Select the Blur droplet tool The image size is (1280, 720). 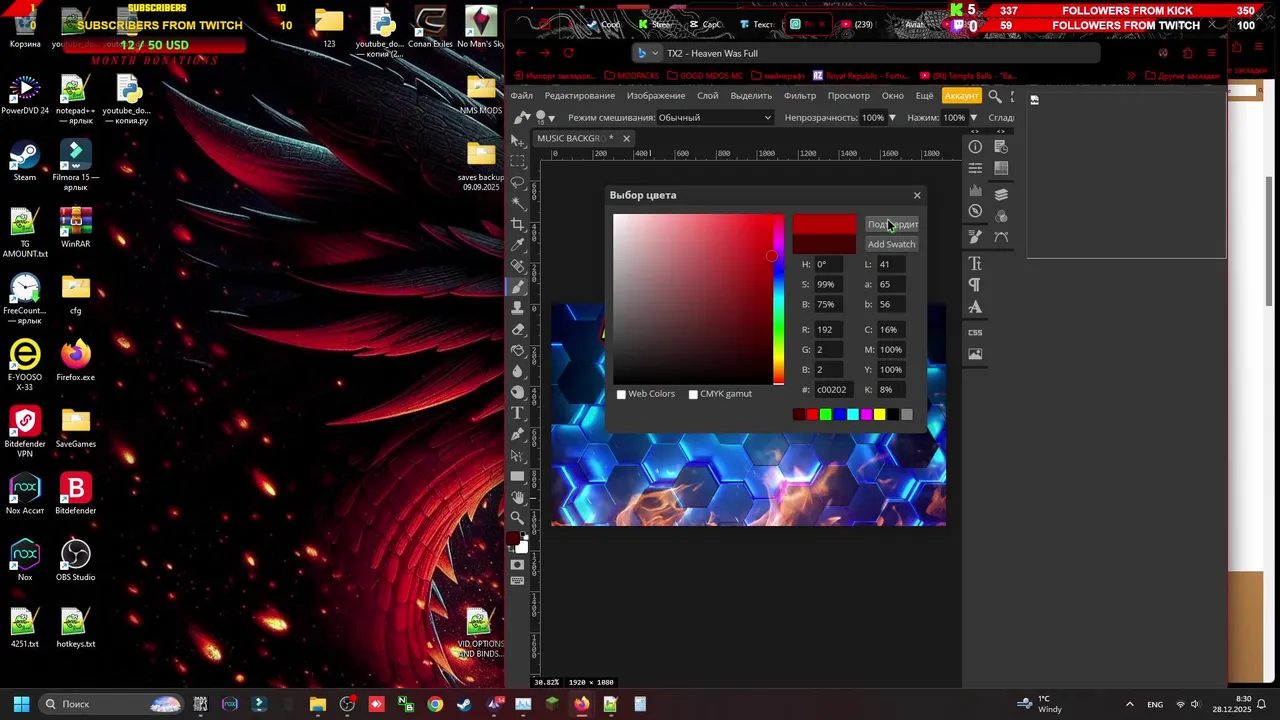pyautogui.click(x=517, y=371)
